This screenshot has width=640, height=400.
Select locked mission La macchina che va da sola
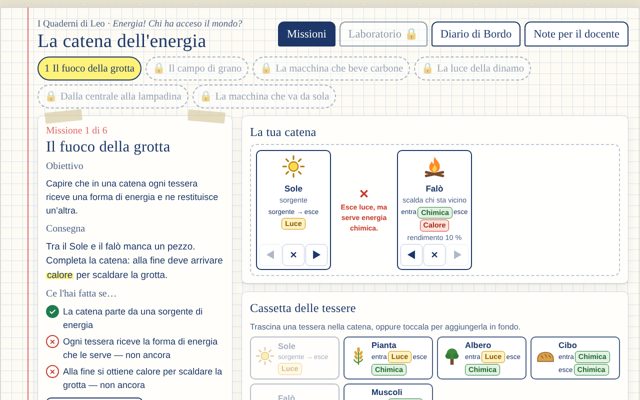pos(264,96)
